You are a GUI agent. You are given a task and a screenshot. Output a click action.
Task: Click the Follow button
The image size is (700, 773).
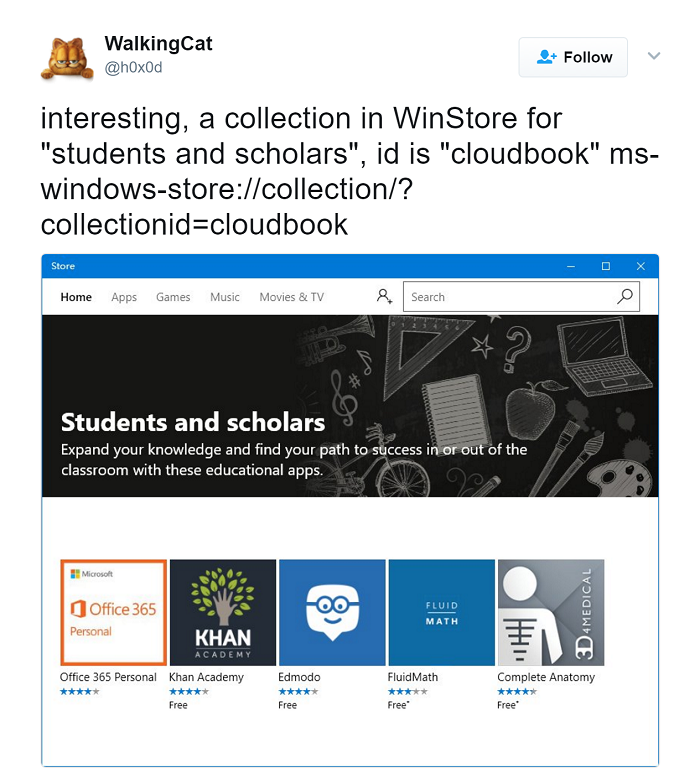point(573,57)
